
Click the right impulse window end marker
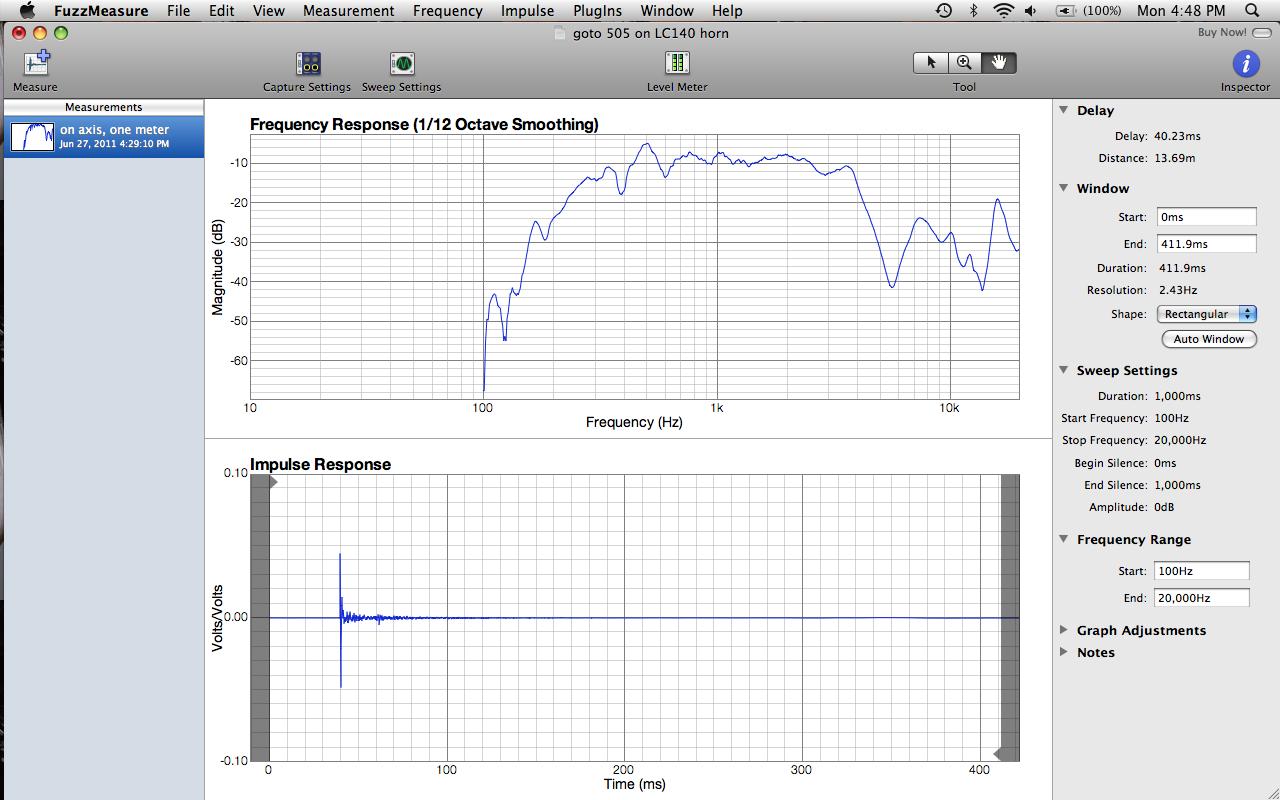coord(997,754)
